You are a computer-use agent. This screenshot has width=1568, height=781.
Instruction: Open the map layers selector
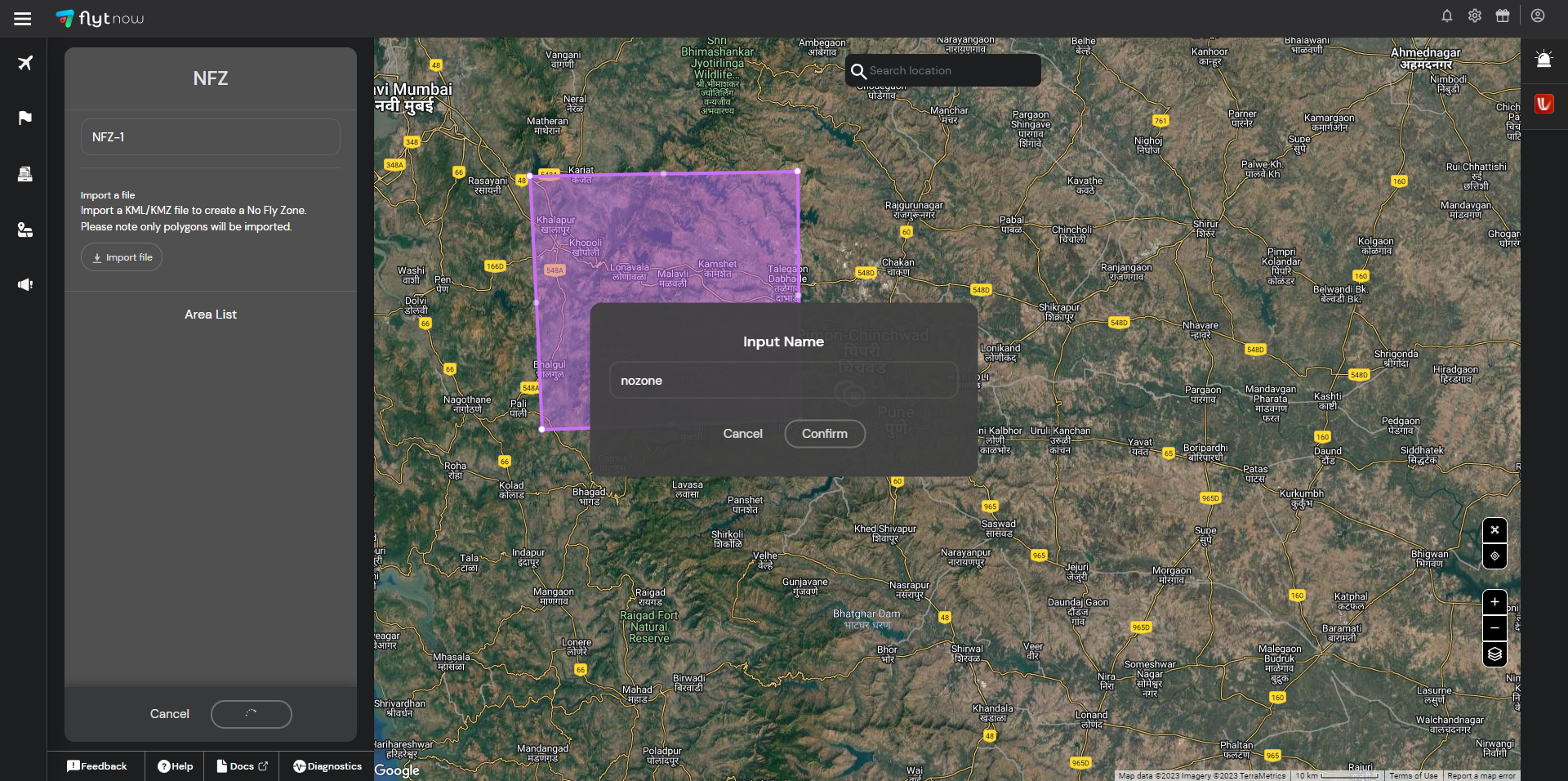(x=1494, y=654)
